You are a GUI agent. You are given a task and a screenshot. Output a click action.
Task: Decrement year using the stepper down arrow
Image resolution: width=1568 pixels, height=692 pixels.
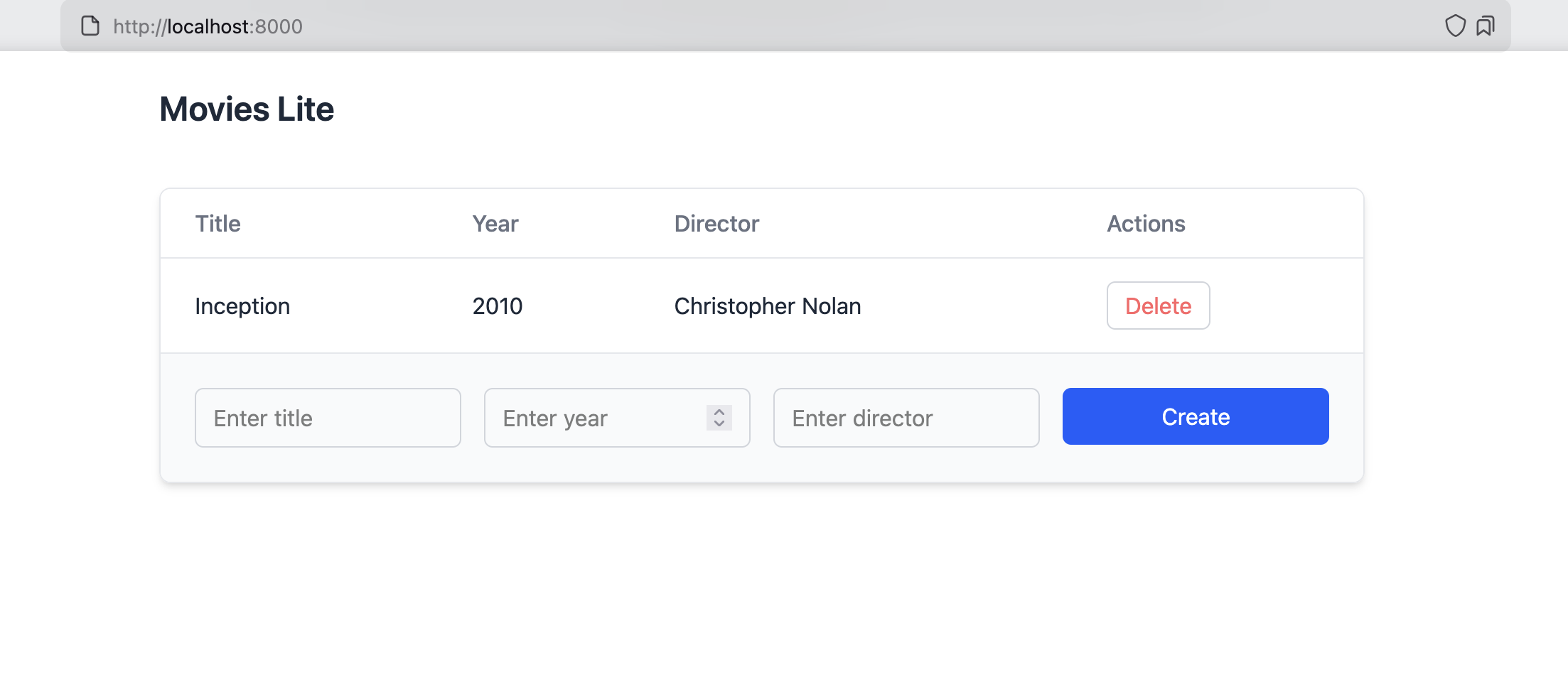pos(719,424)
